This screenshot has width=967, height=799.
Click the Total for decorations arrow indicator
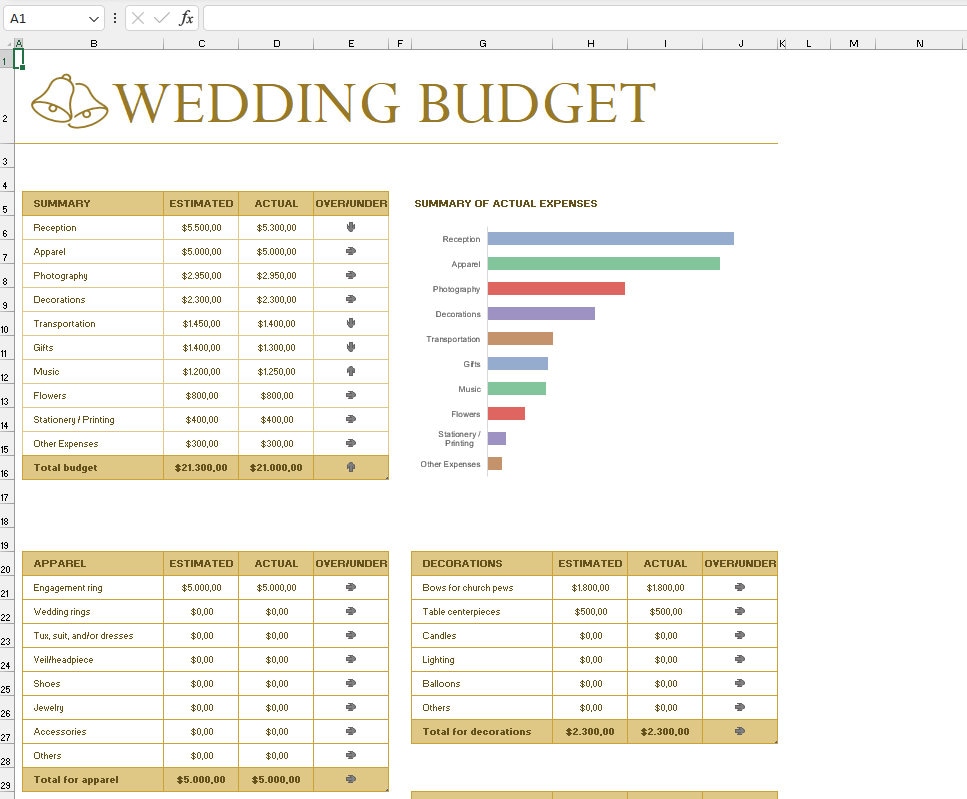pyautogui.click(x=740, y=731)
